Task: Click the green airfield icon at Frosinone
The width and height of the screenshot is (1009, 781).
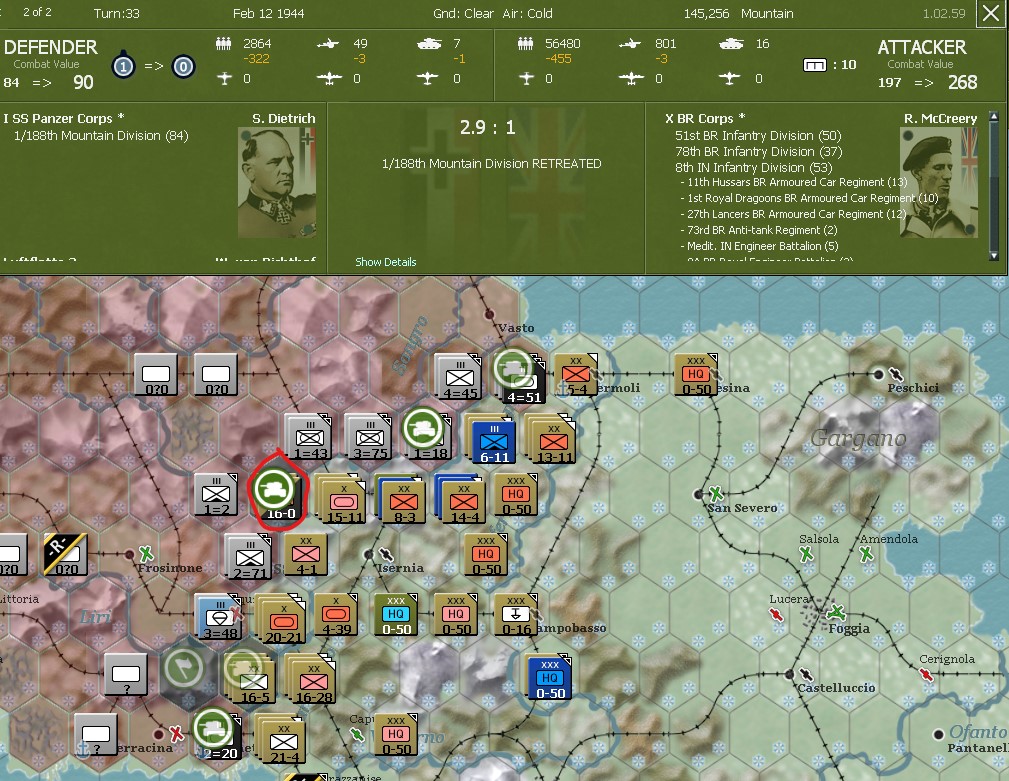Action: (x=146, y=553)
